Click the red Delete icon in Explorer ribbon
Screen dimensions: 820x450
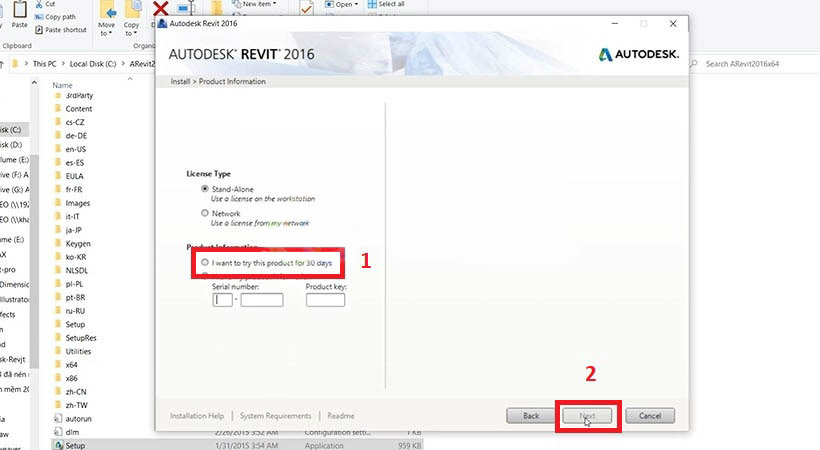[x=160, y=8]
